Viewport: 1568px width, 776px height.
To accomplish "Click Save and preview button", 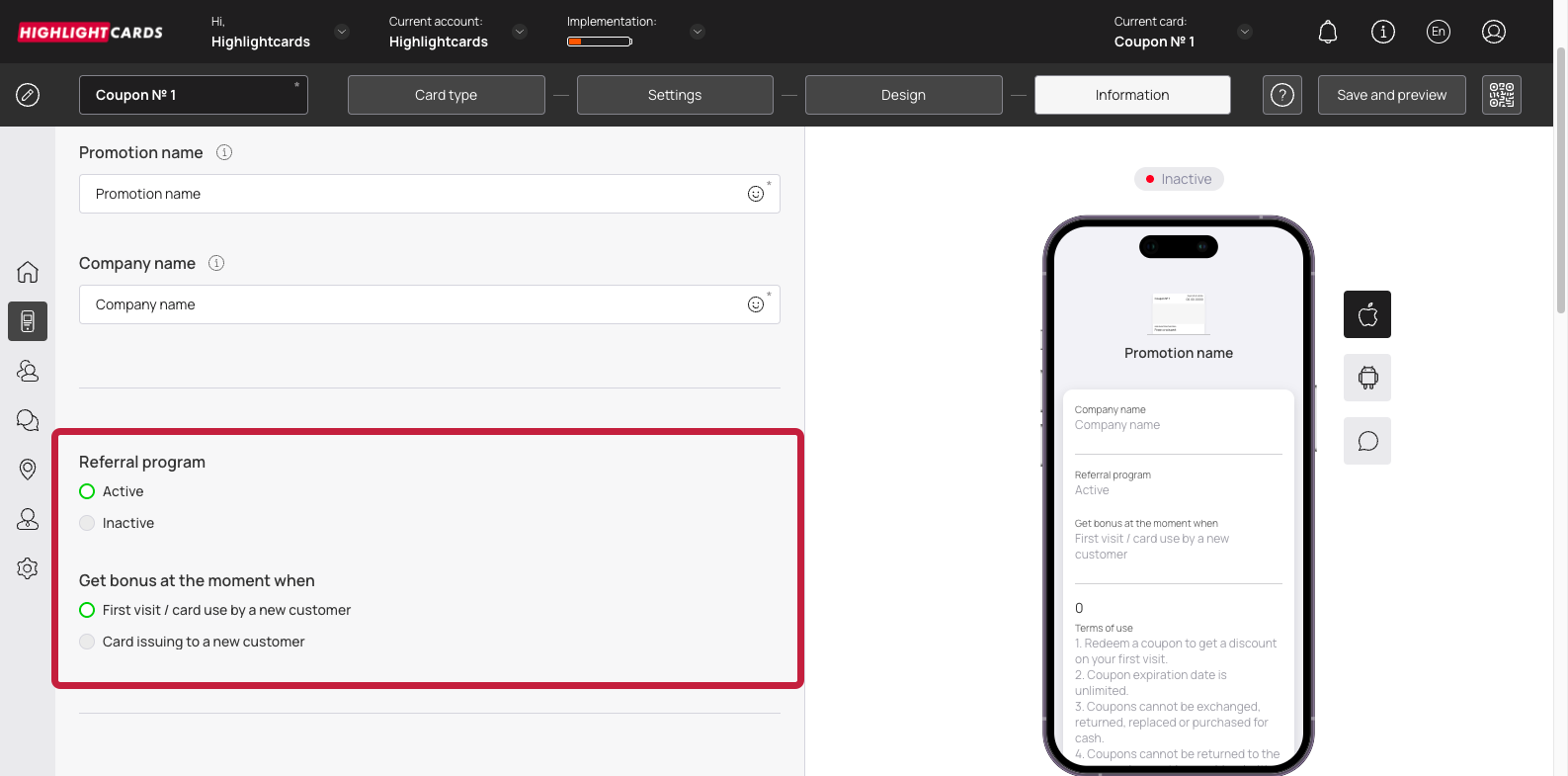I will pyautogui.click(x=1391, y=95).
